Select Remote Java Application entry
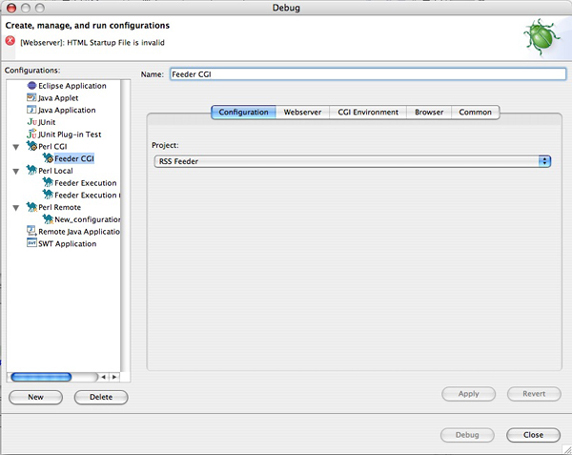 [x=79, y=232]
